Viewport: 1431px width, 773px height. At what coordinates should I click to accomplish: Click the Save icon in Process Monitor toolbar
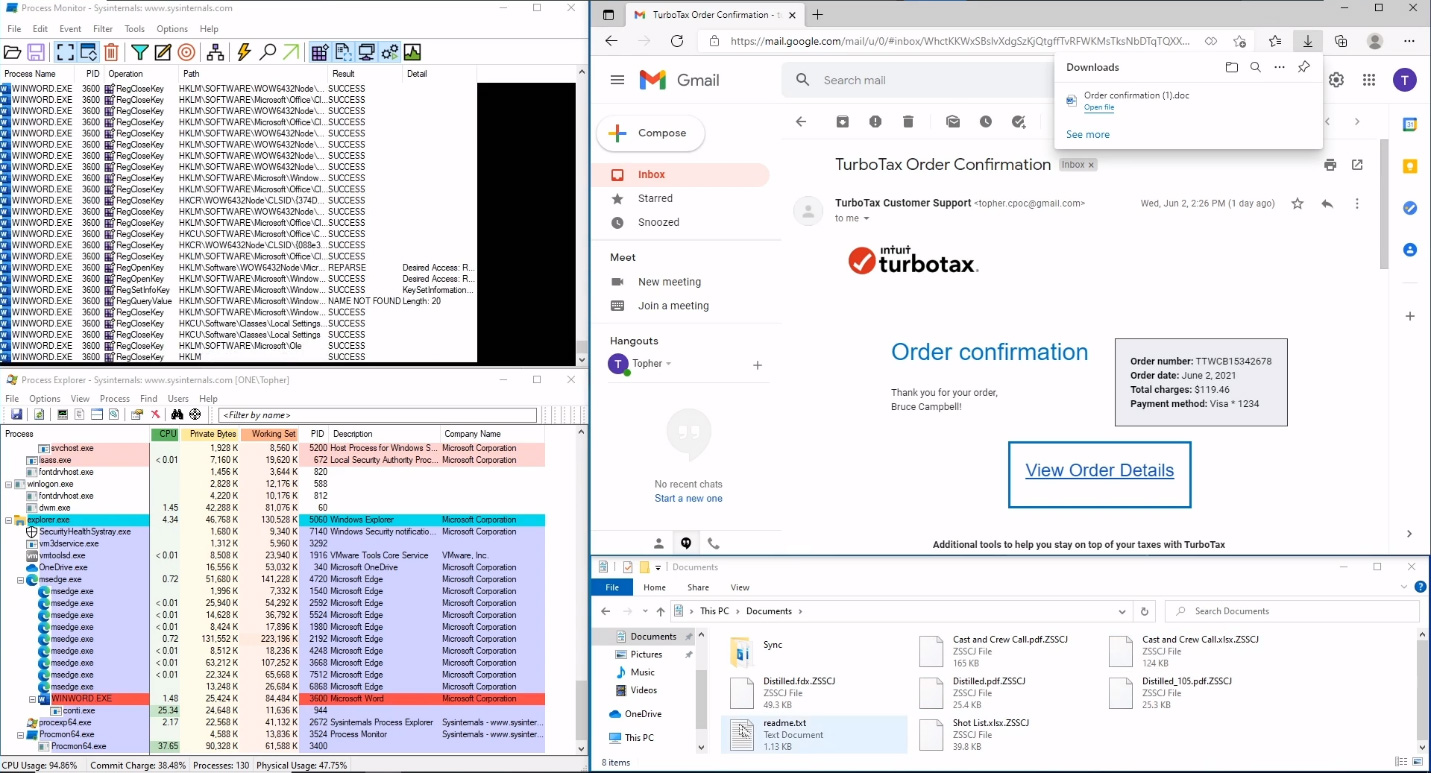[35, 52]
